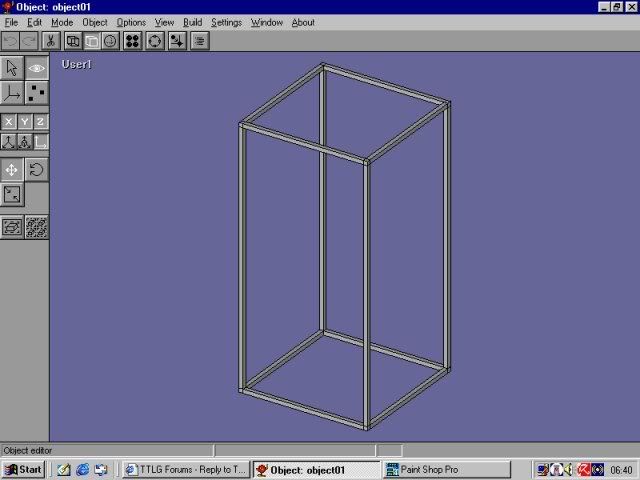Pick the Scale tool
640x480 pixels.
click(12, 194)
